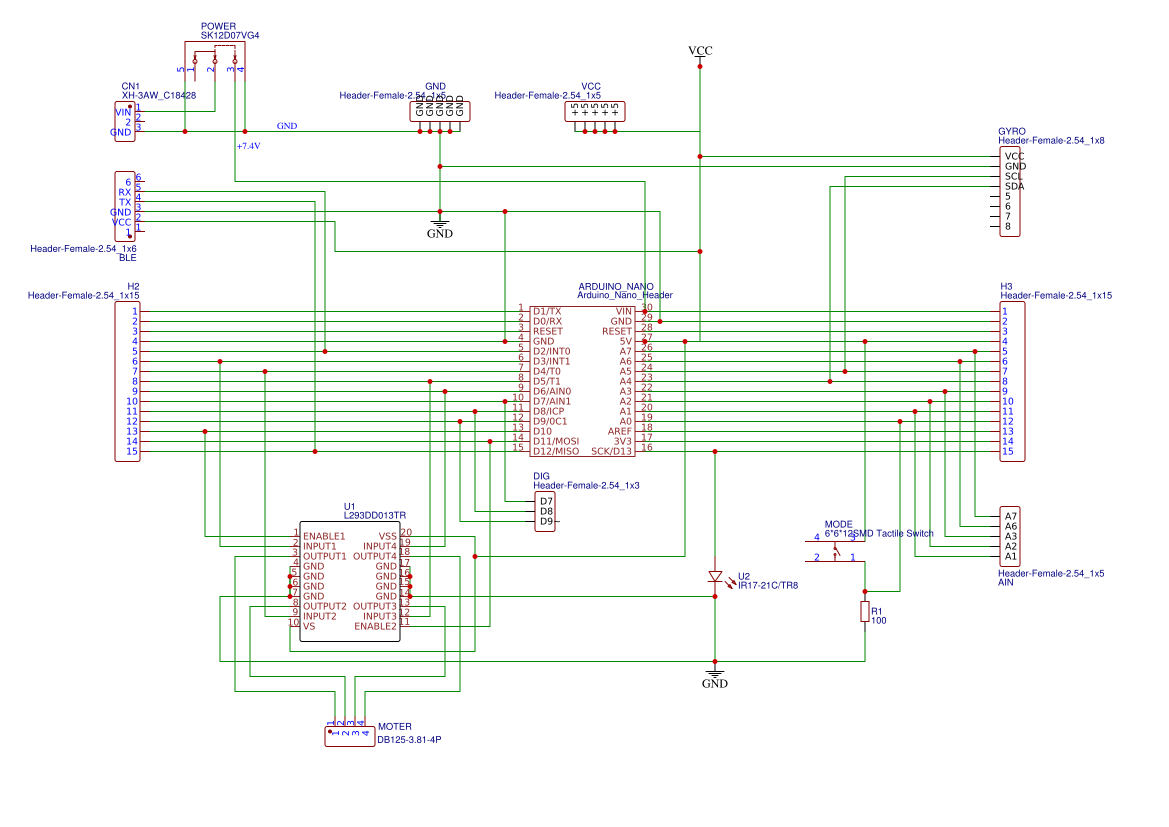Click the SCL pin on GYRO header

(x=1014, y=177)
